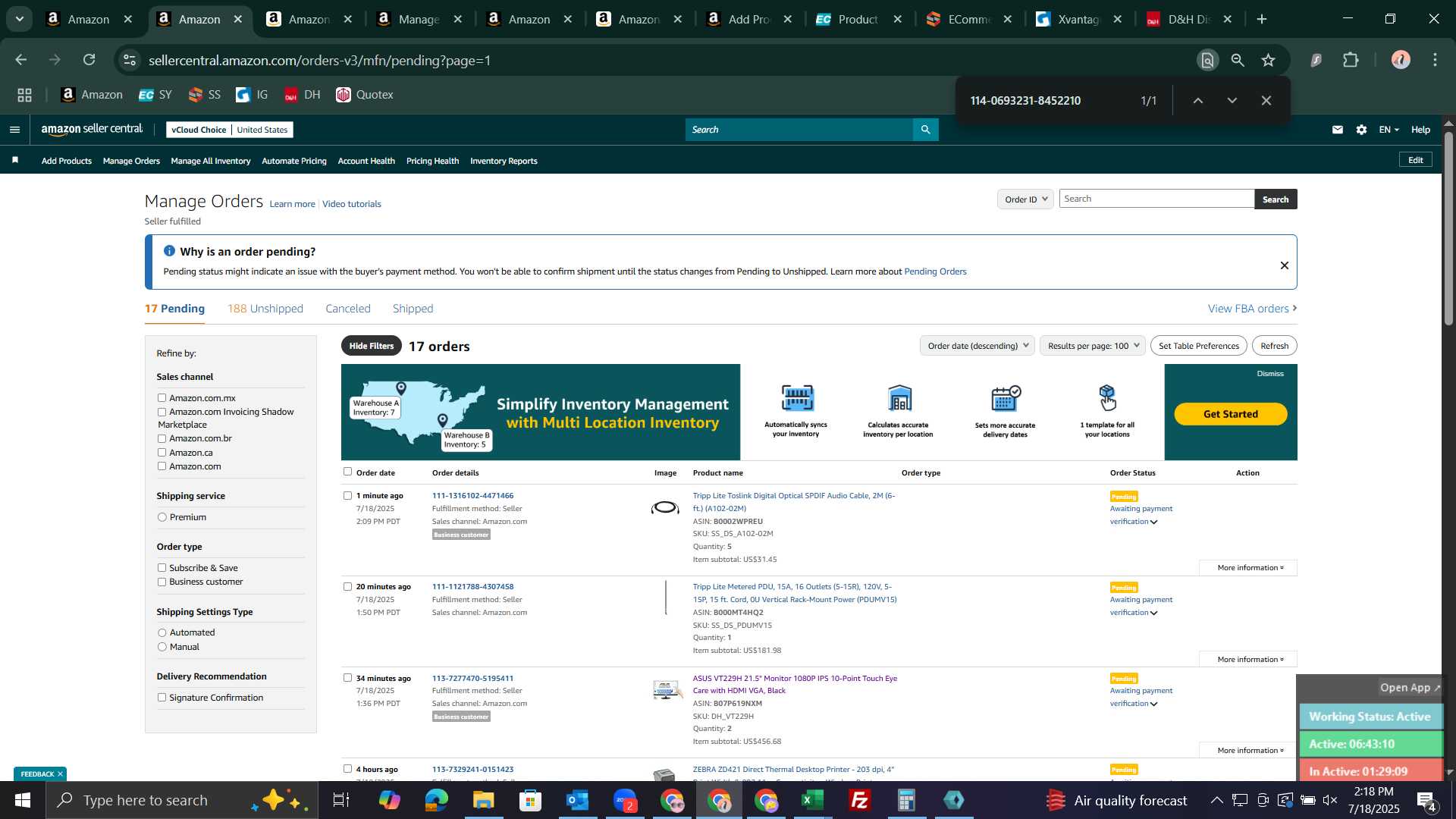Go back with the browser back arrow
This screenshot has height=819, width=1456.
click(x=21, y=60)
